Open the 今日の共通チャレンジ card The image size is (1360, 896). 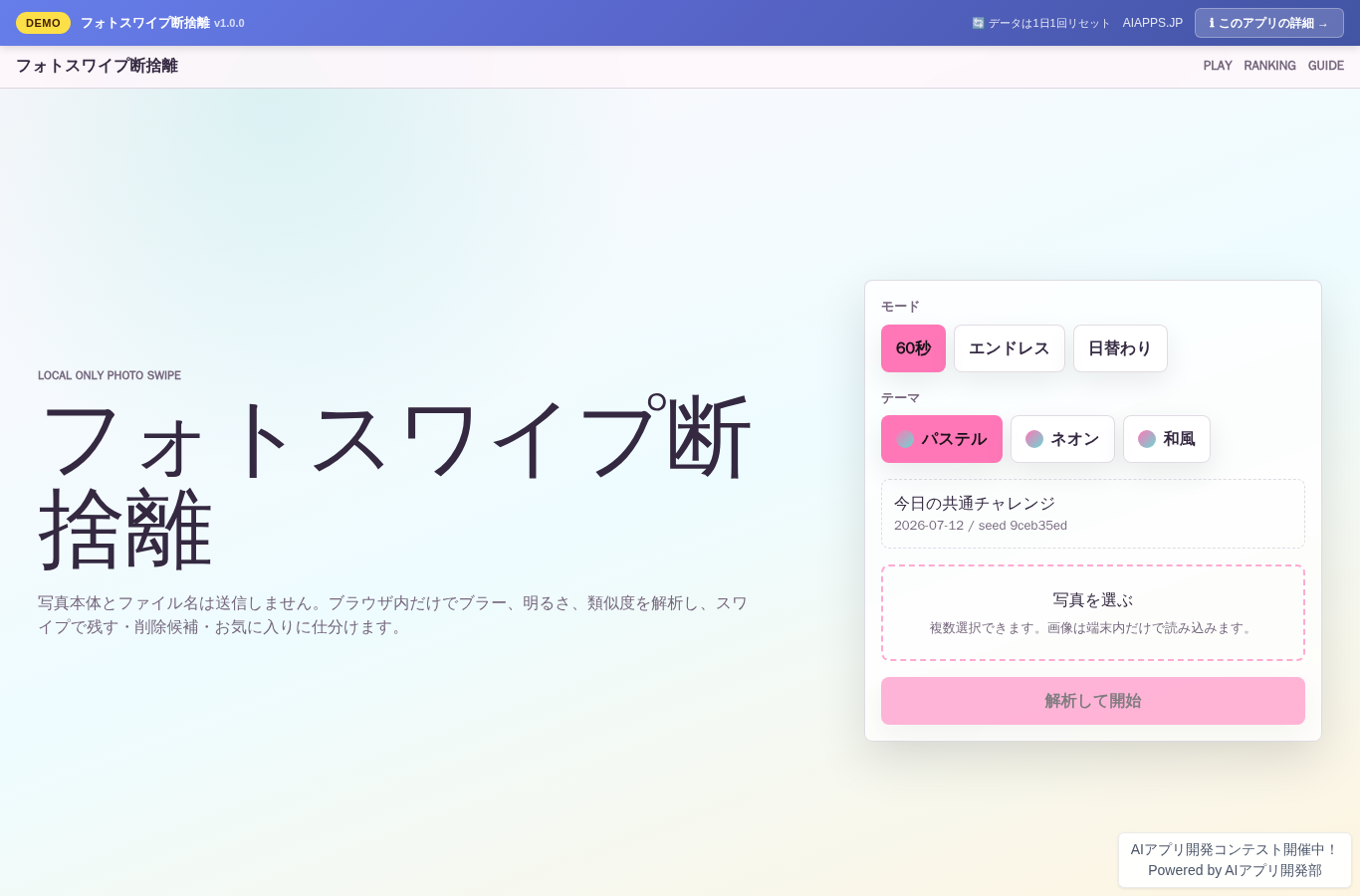(x=1093, y=514)
